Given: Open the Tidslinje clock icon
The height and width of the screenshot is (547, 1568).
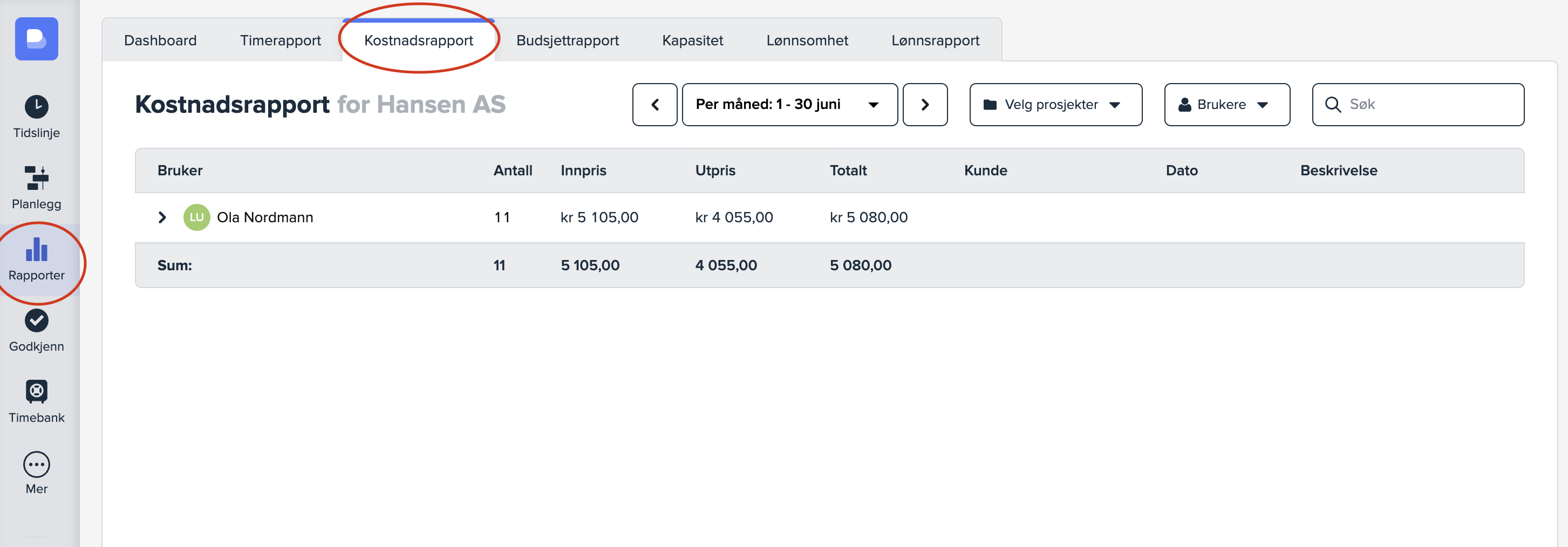Looking at the screenshot, I should click(x=37, y=107).
